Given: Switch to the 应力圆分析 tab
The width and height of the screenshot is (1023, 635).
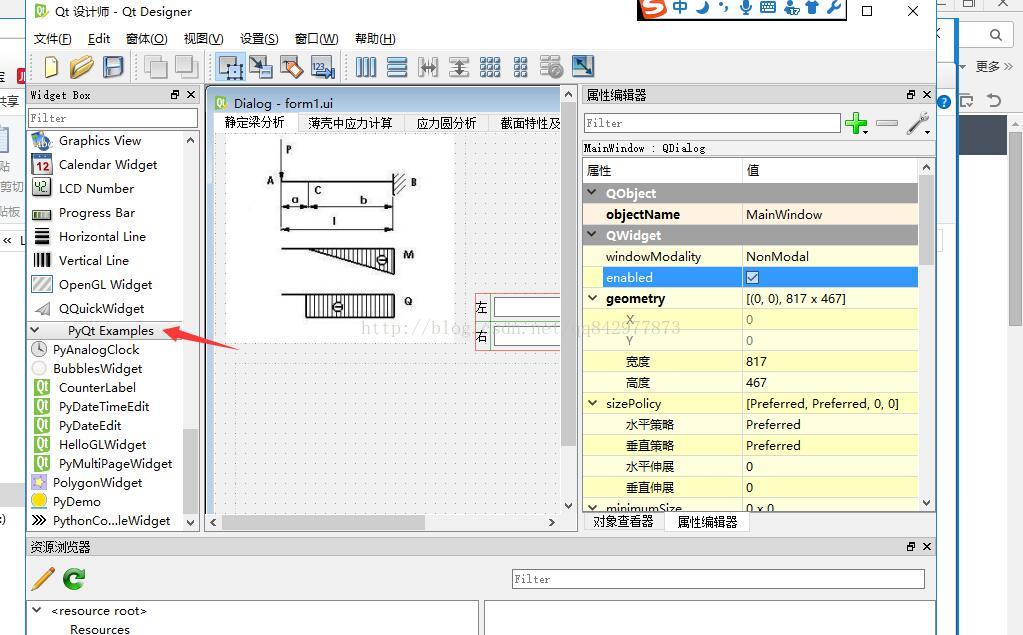Looking at the screenshot, I should (x=446, y=123).
